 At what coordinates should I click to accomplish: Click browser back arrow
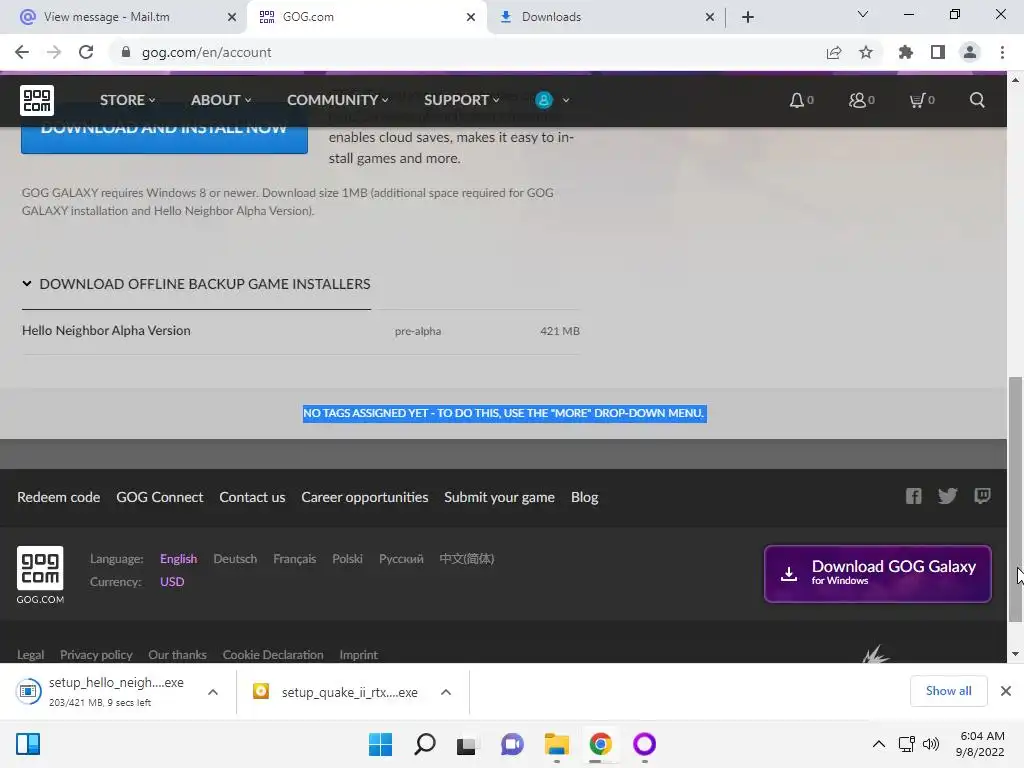pos(22,52)
